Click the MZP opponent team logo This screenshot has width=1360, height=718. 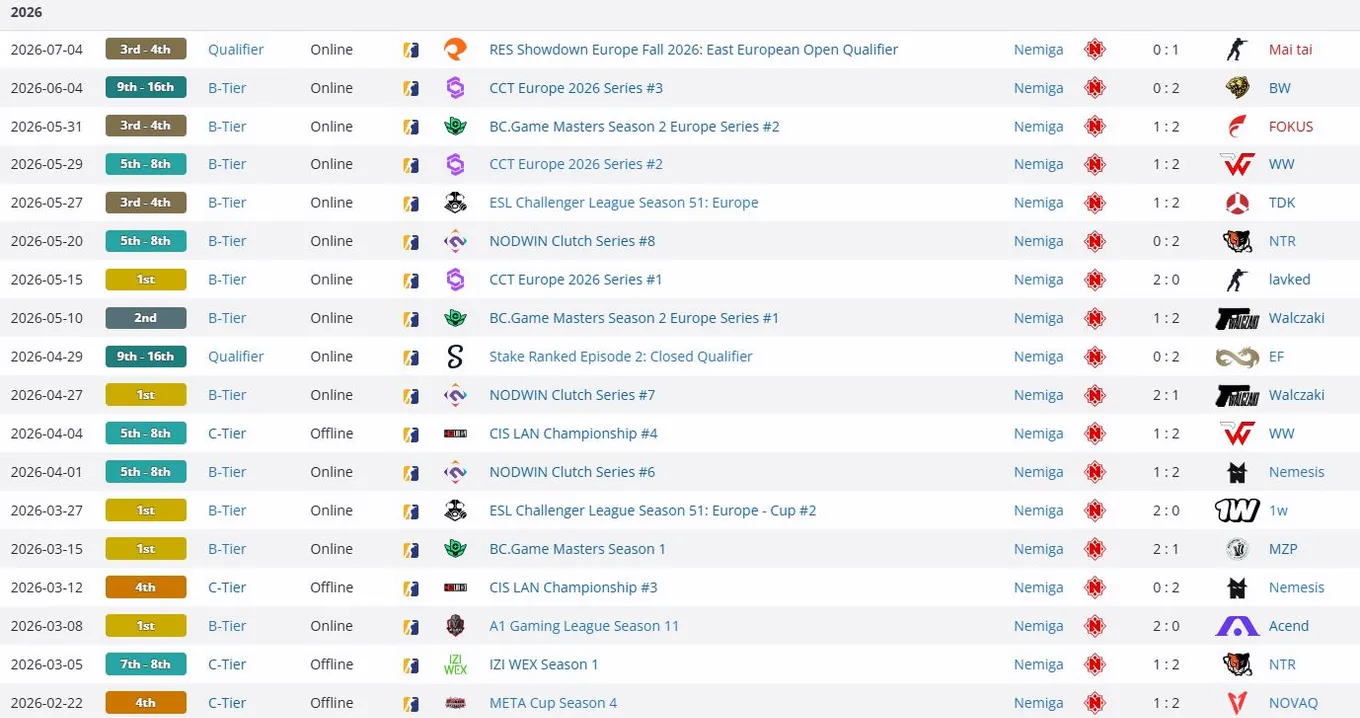coord(1237,549)
